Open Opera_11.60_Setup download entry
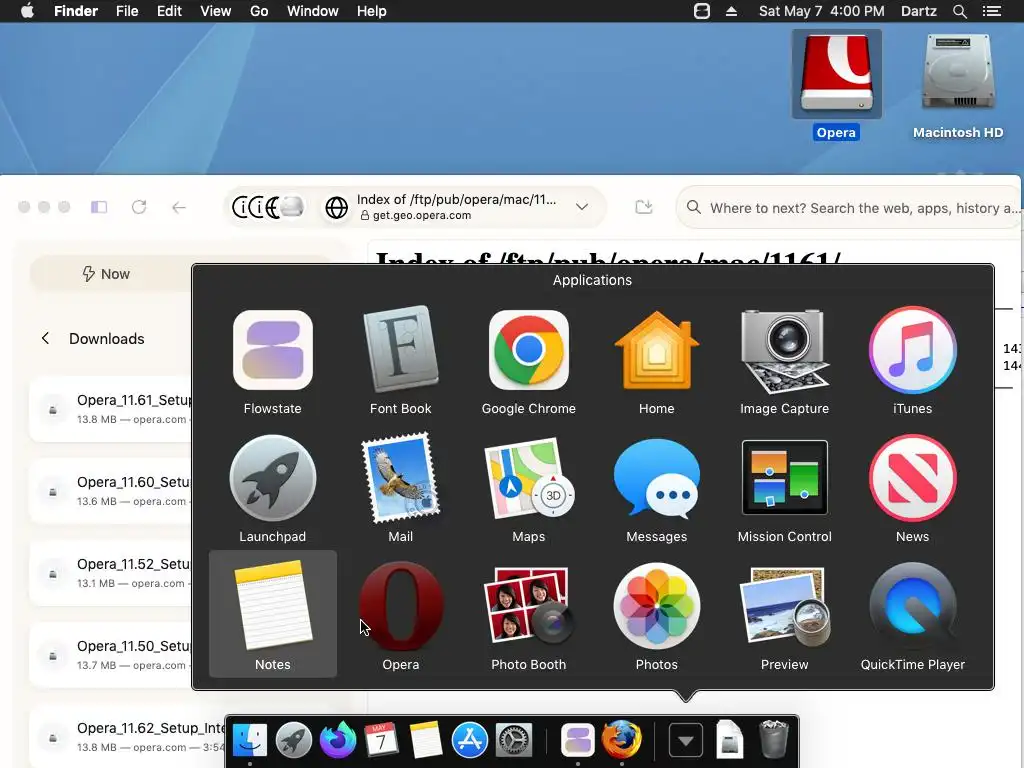Viewport: 1024px width, 768px height. 111,491
